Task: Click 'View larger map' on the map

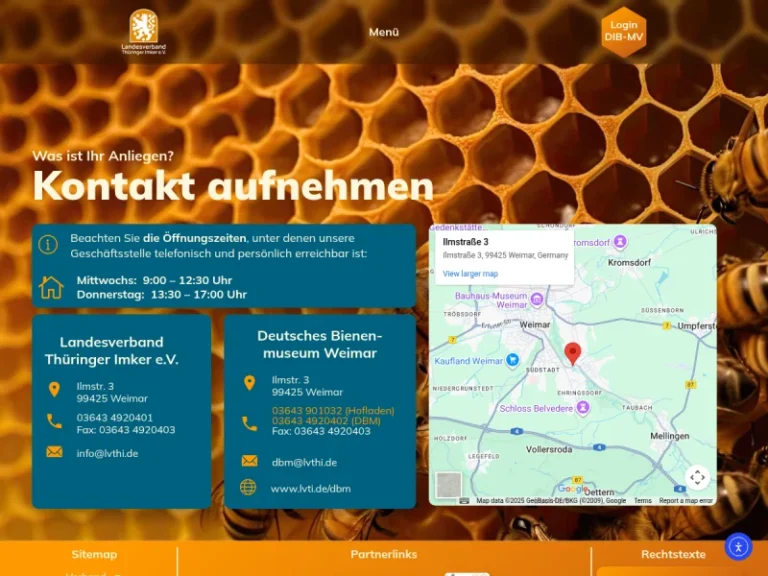Action: [x=470, y=273]
